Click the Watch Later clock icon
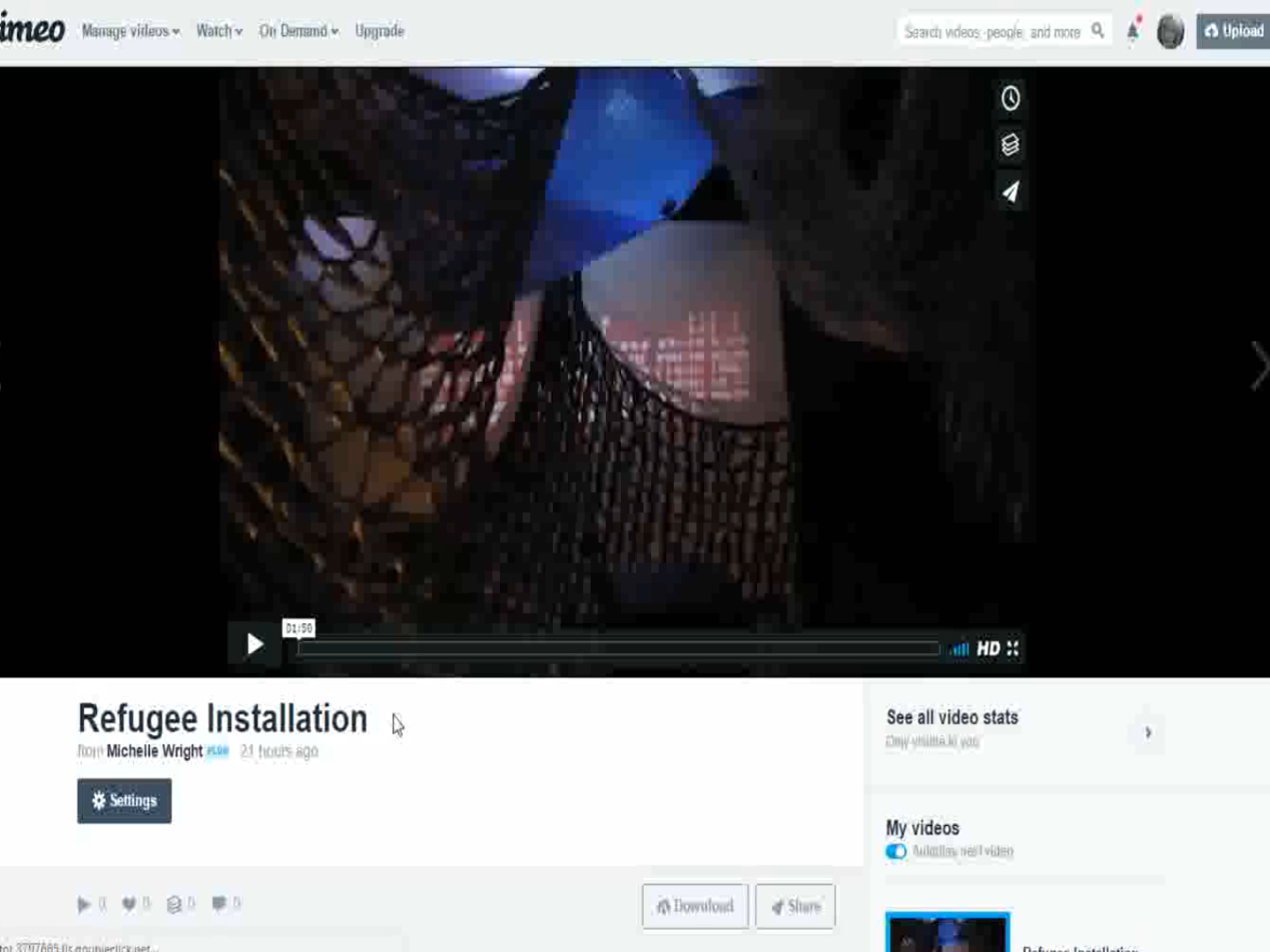This screenshot has height=952, width=1270. coord(1010,98)
